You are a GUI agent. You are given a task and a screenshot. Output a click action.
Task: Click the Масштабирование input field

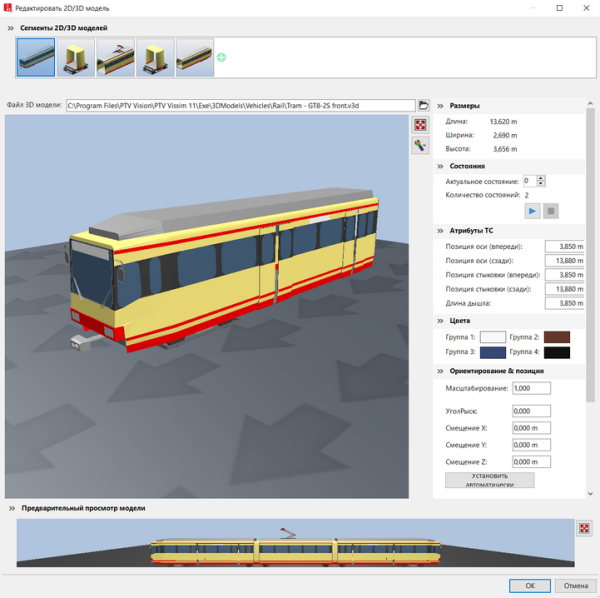pos(531,387)
